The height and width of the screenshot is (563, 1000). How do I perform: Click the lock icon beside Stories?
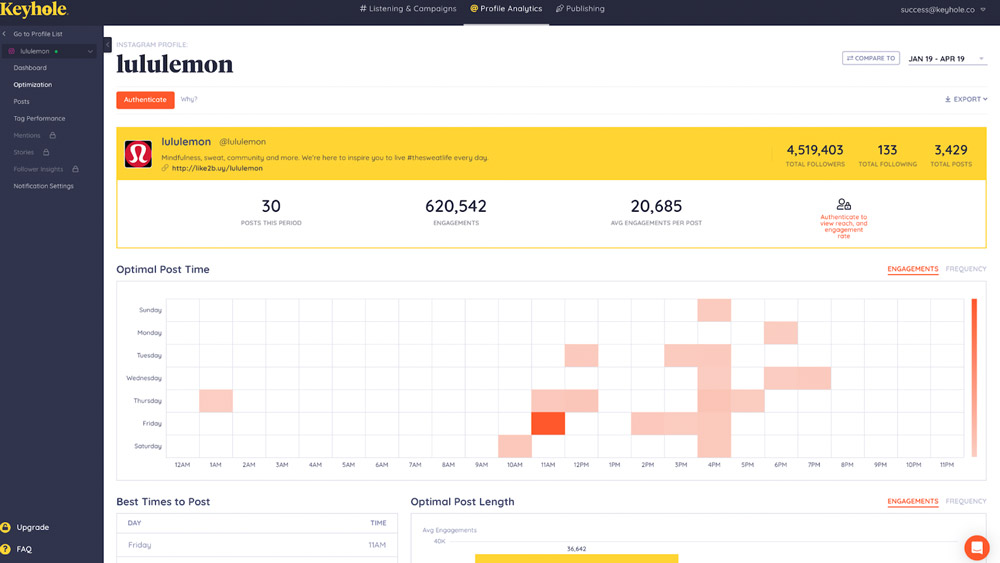pyautogui.click(x=46, y=152)
